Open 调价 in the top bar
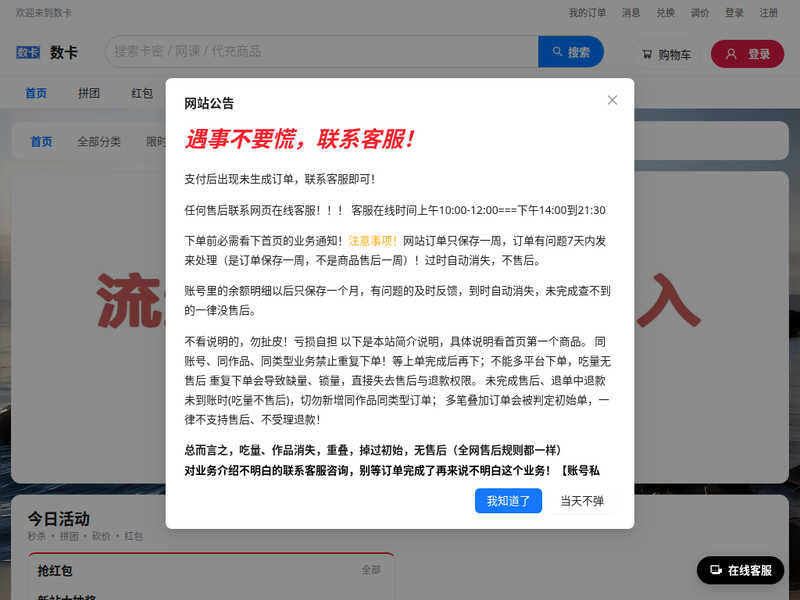This screenshot has width=800, height=600. point(700,13)
